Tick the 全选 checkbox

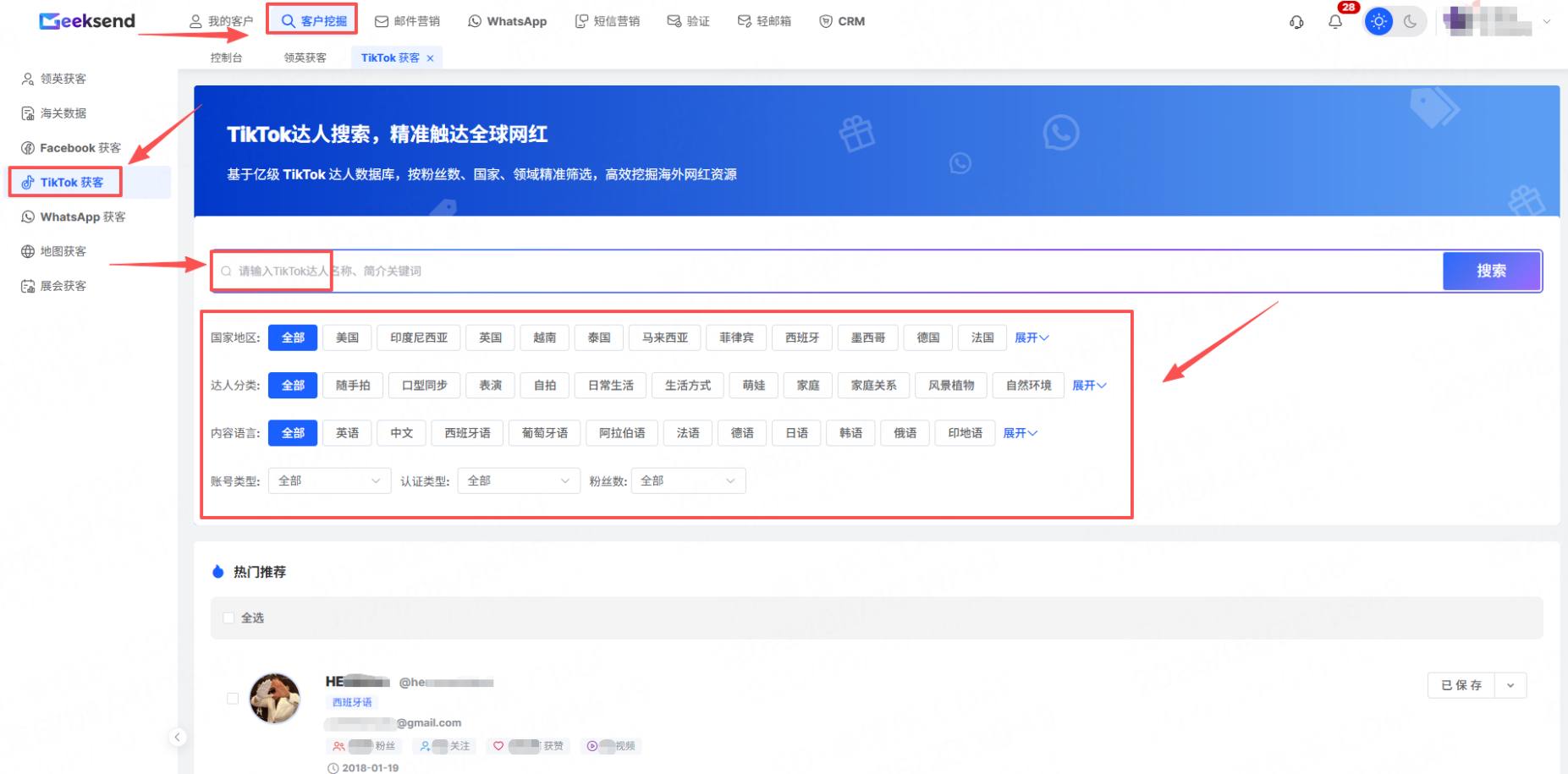pos(228,618)
